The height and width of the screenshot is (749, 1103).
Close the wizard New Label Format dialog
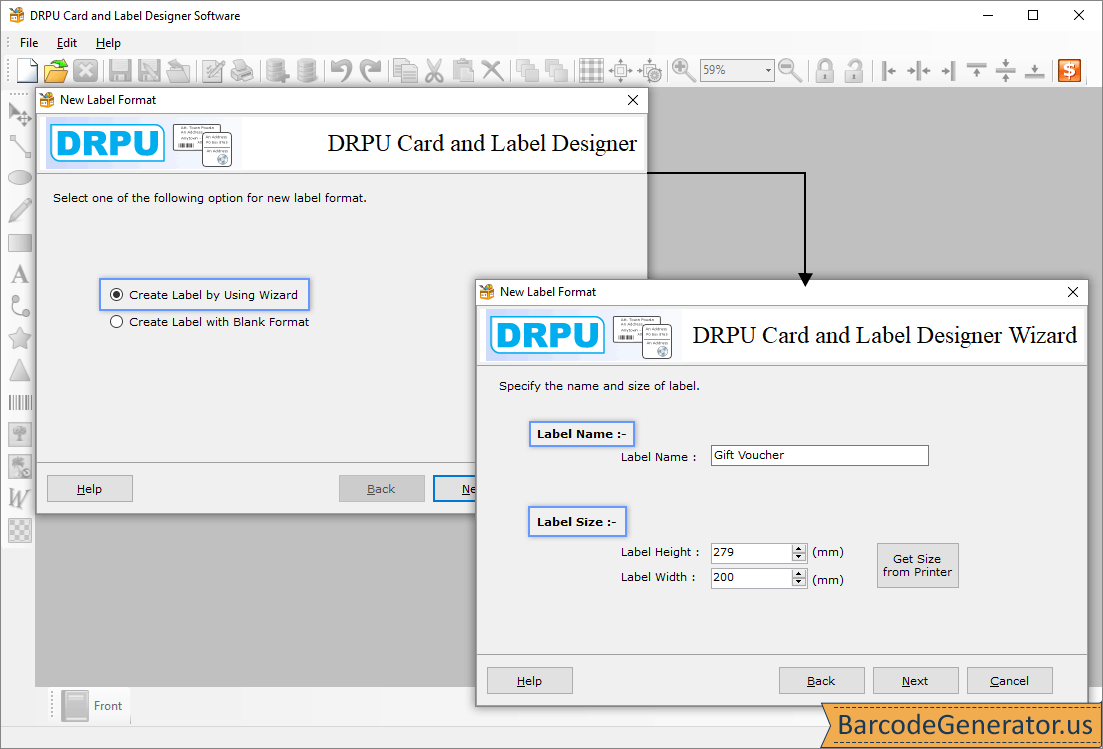[1073, 292]
